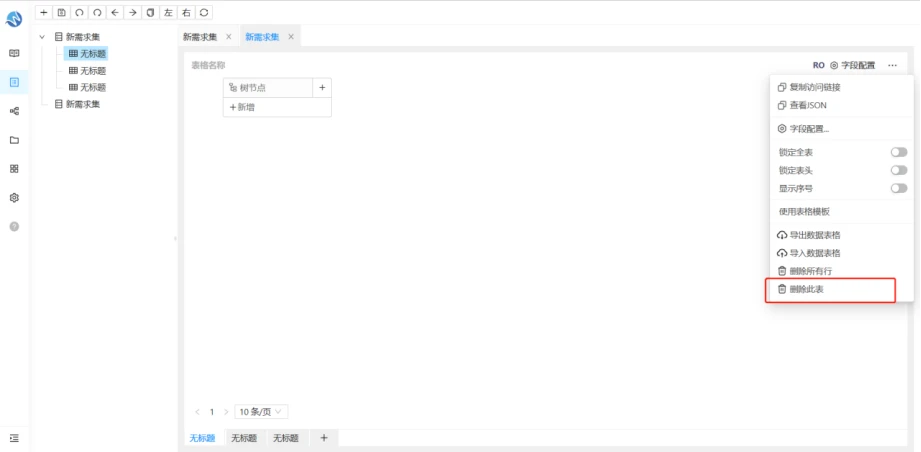Screen dimensions: 921x452
Task: Close the active blue 新需求集 tab
Action: pyautogui.click(x=291, y=37)
